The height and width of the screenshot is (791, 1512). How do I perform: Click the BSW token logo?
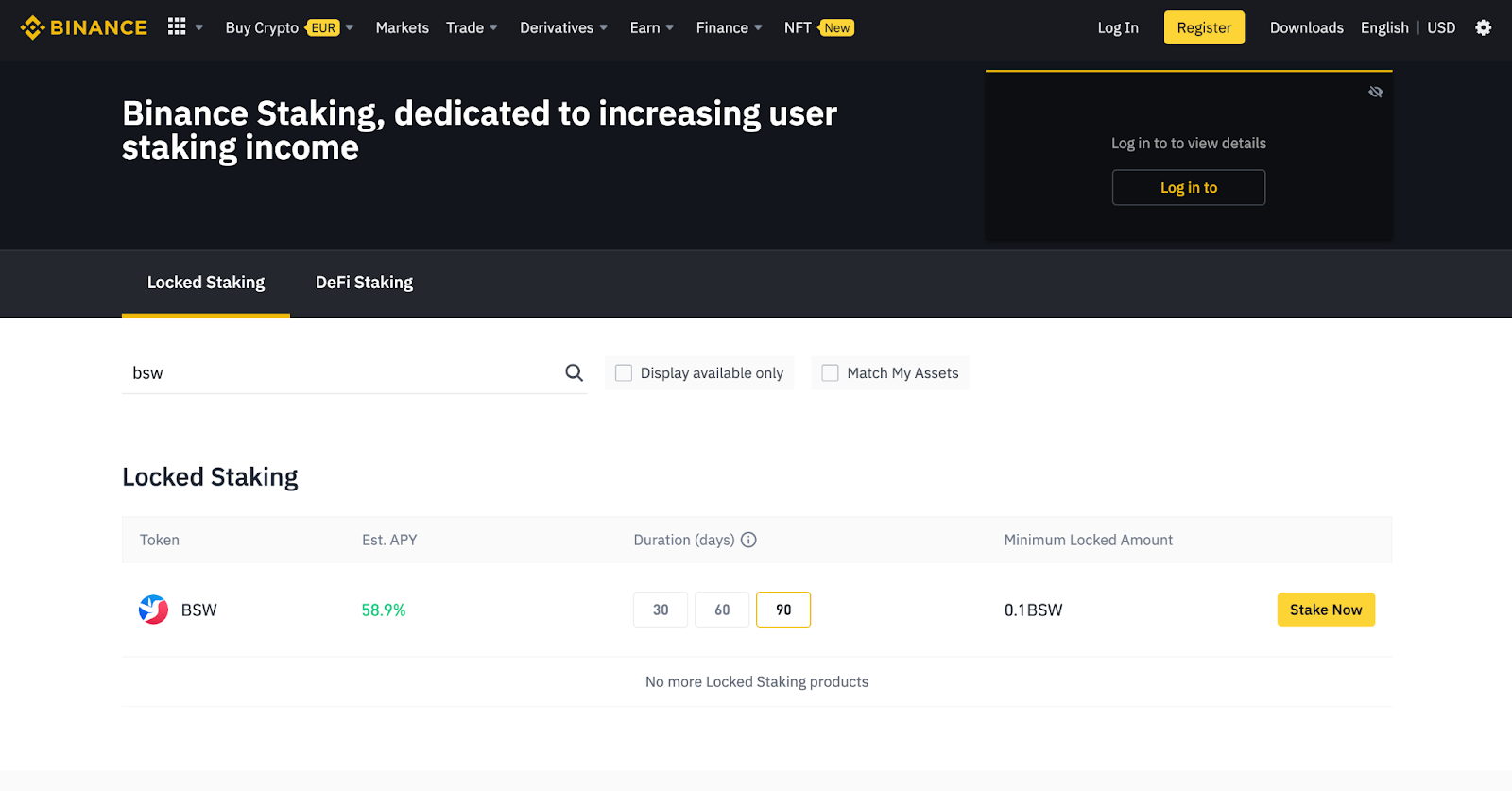[x=153, y=610]
